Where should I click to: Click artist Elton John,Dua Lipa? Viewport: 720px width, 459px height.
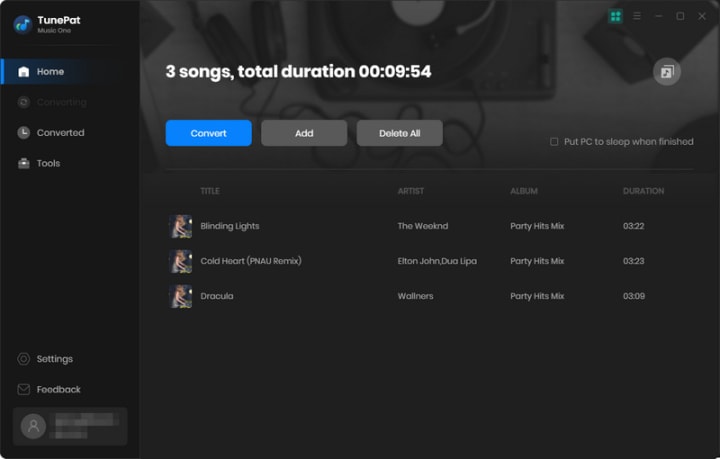[x=437, y=261]
